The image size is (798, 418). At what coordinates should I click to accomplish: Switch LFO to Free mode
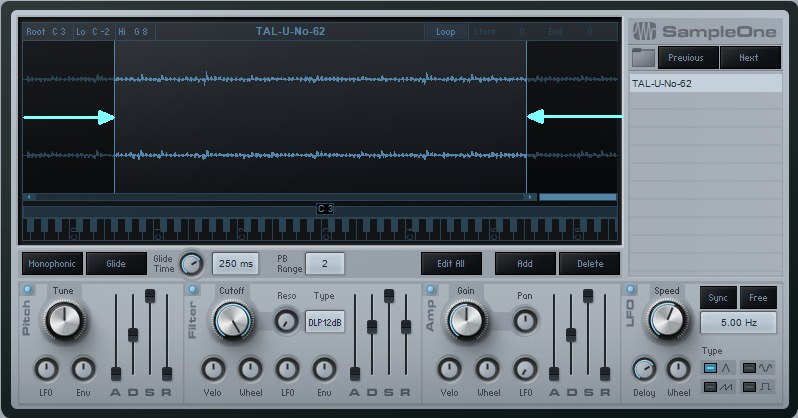click(x=758, y=298)
